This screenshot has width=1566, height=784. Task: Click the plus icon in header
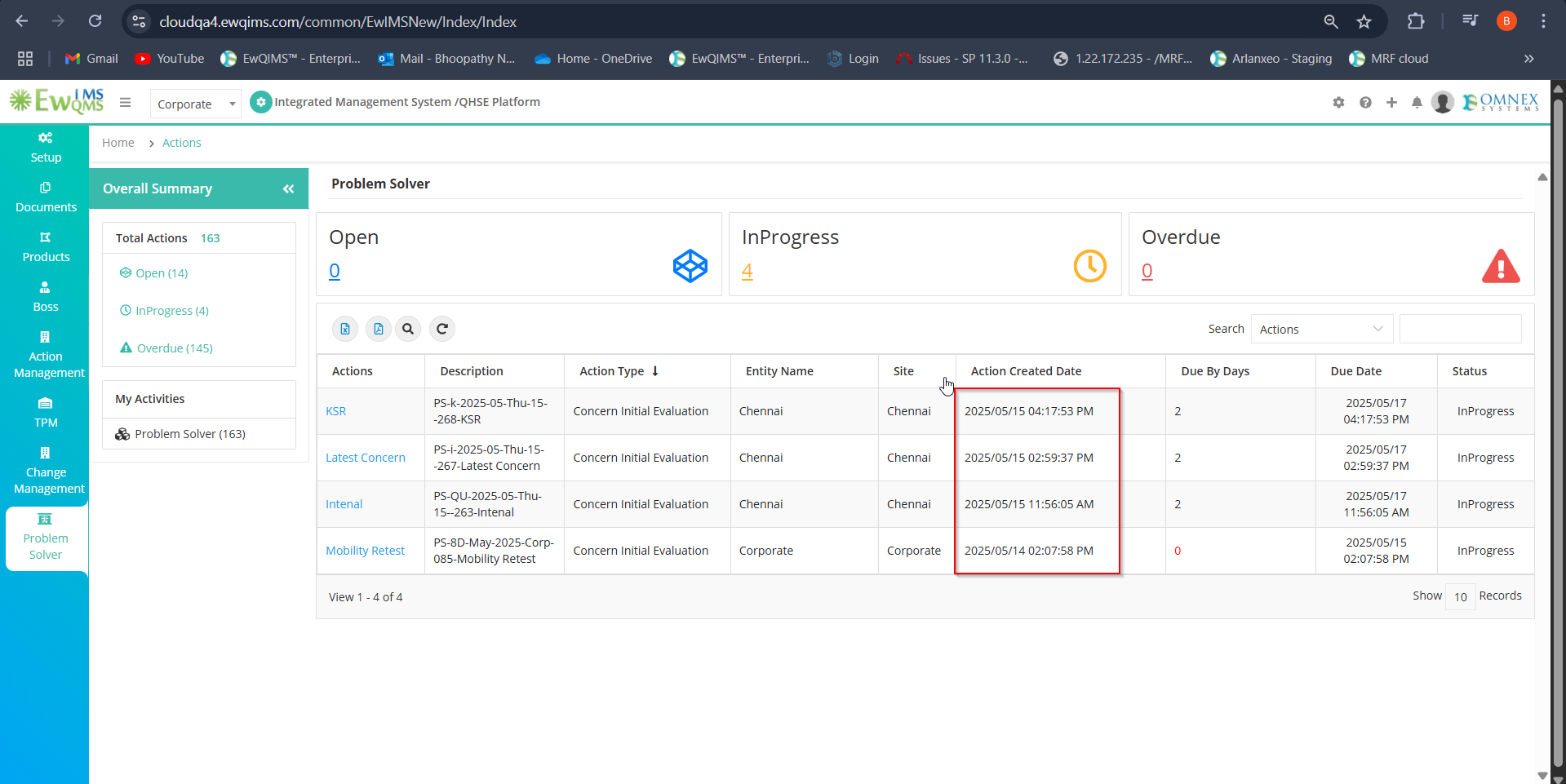[1391, 102]
